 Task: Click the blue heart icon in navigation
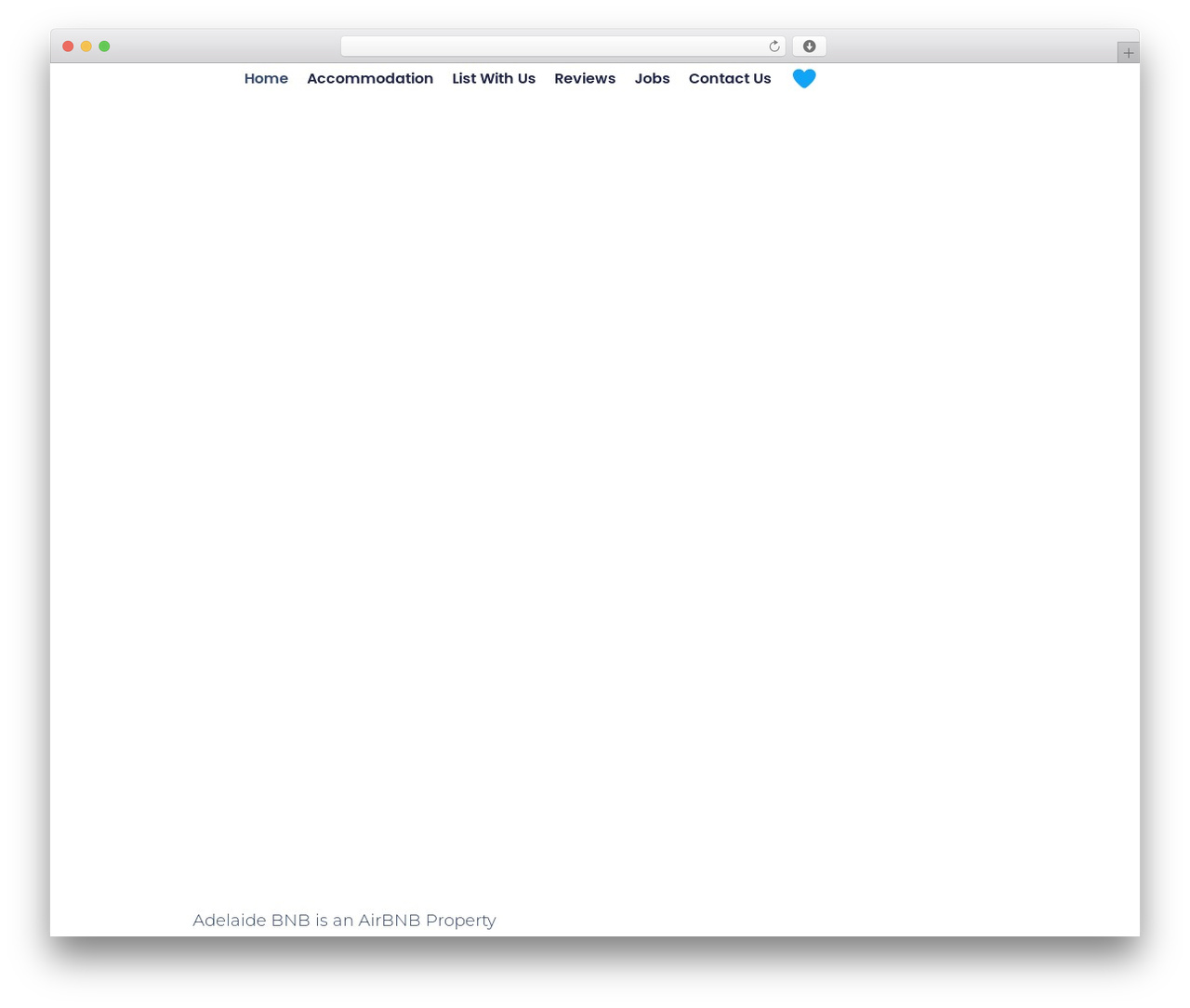(804, 79)
